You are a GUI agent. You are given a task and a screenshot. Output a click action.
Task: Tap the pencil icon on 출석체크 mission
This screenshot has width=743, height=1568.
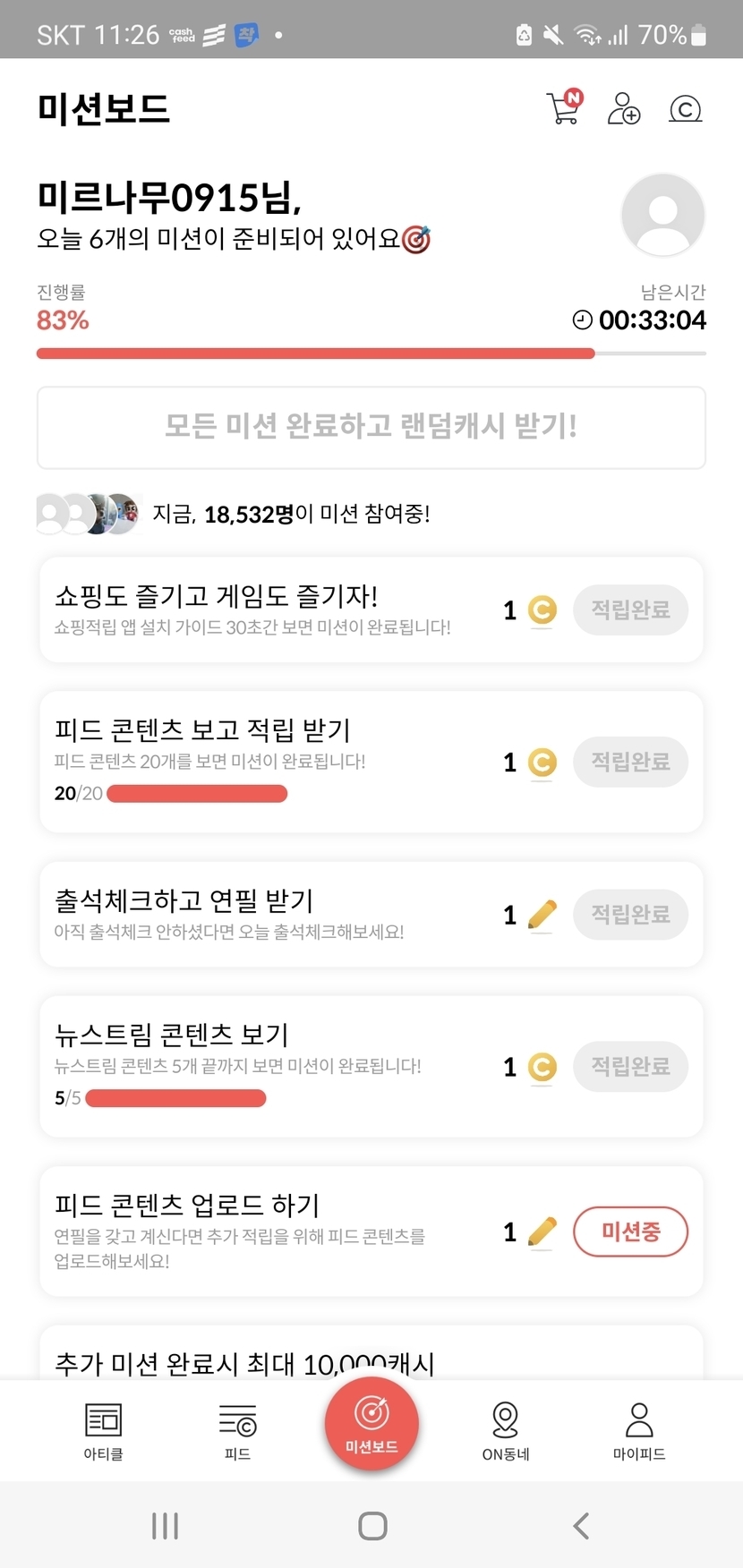(x=542, y=915)
